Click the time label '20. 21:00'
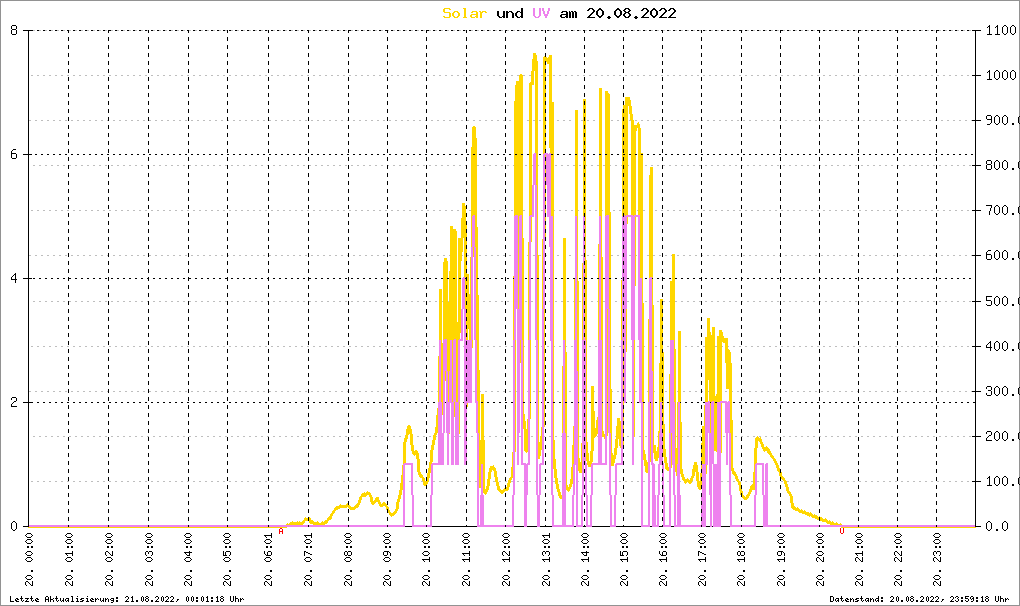This screenshot has height=606, width=1020. [x=859, y=560]
